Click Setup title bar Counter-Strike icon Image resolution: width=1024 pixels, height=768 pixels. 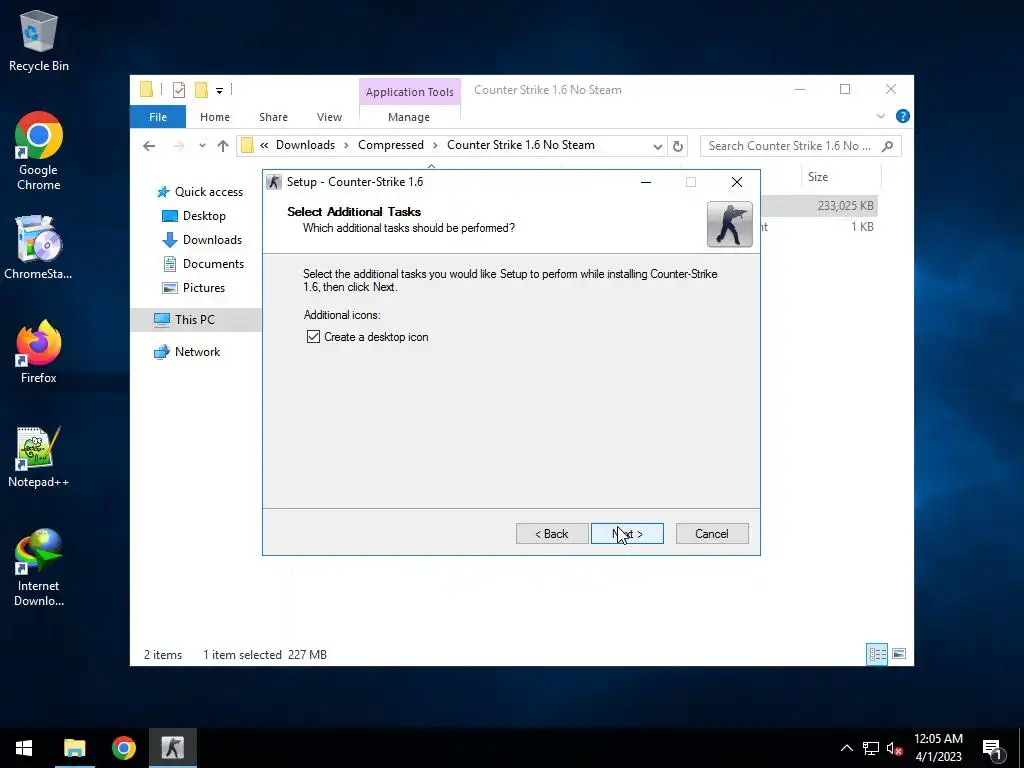coord(274,182)
